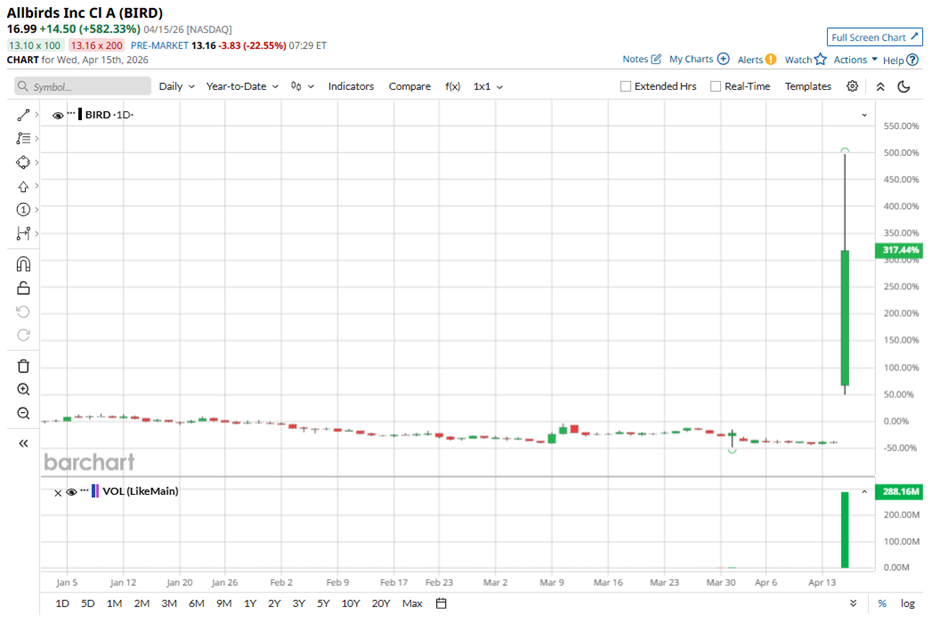Viewport: 940px width, 623px height.
Task: Select the 3M range
Action: (x=169, y=603)
